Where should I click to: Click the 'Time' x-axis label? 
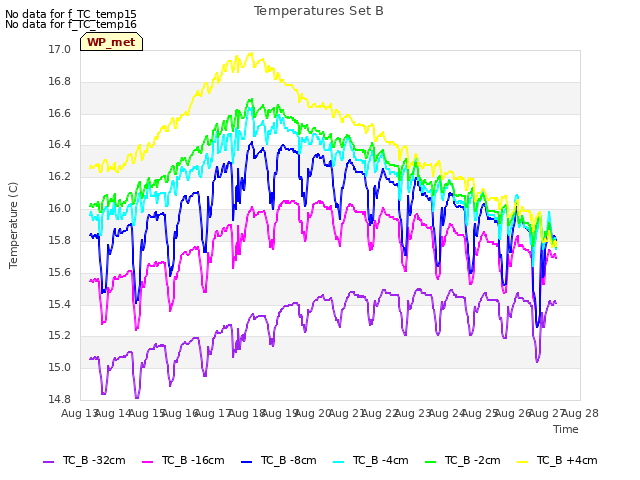(x=566, y=429)
